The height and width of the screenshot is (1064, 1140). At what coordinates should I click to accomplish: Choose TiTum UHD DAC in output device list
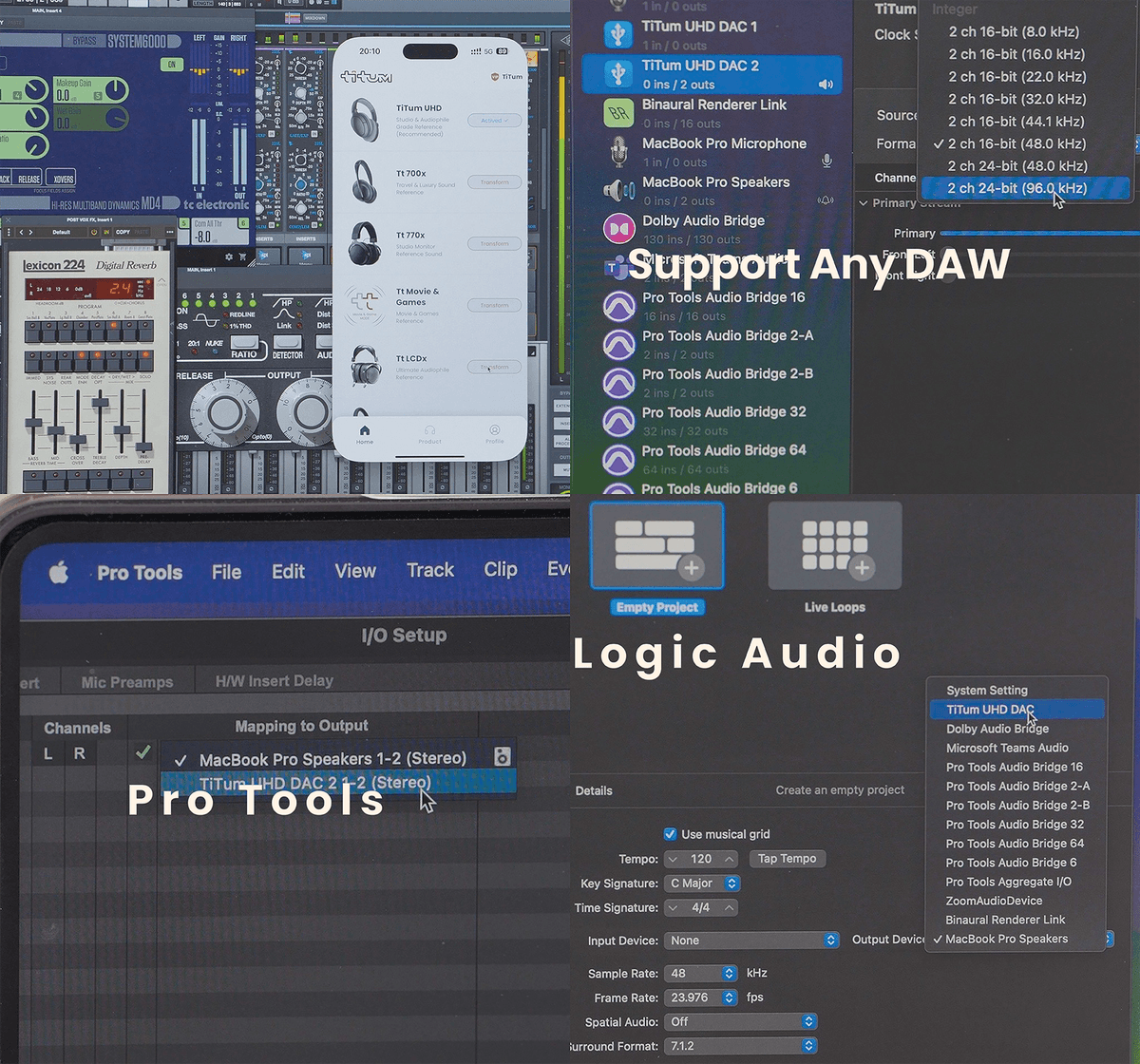[x=1017, y=710]
